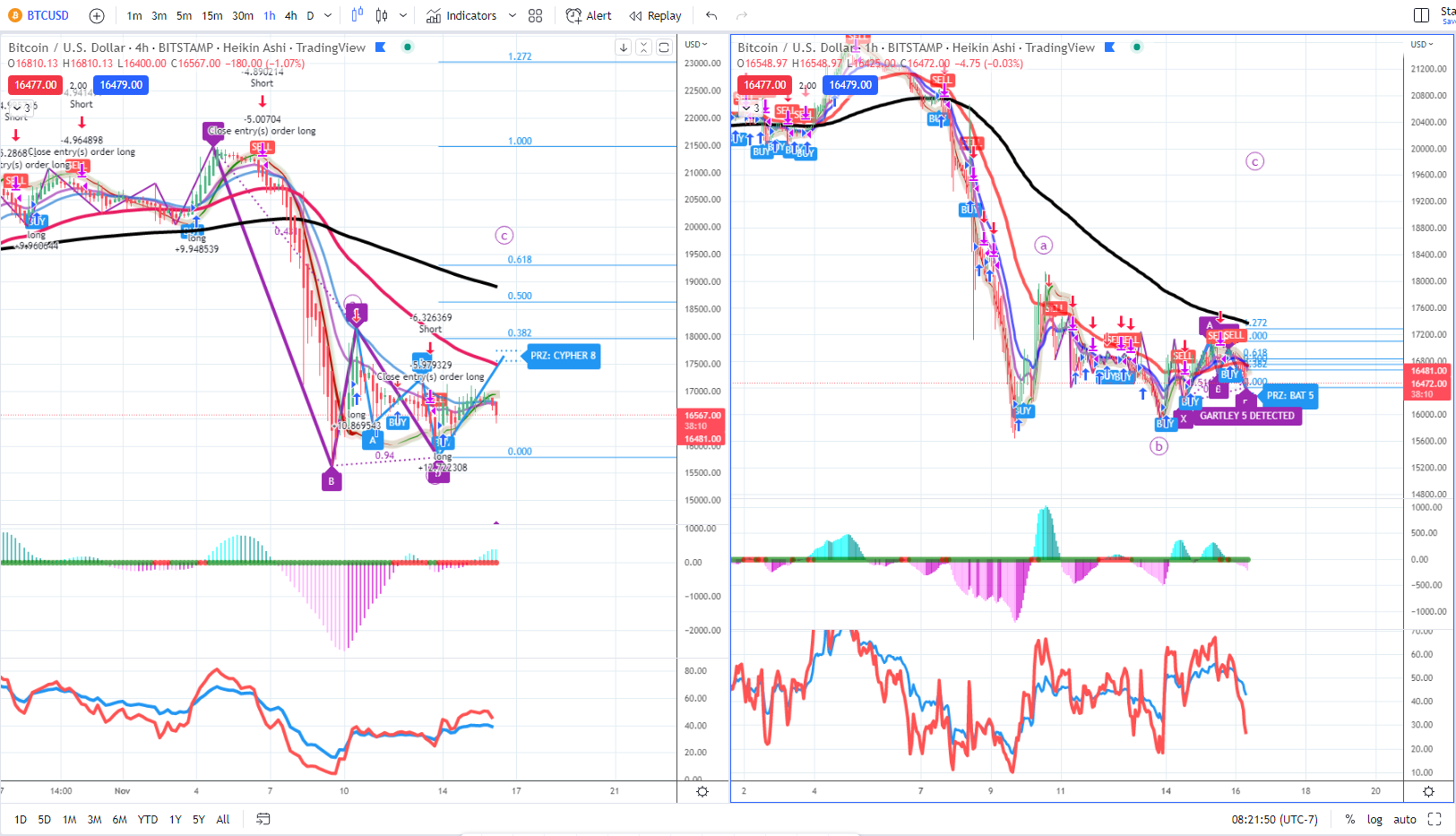Click the candlestick chart type icon

pyautogui.click(x=382, y=15)
